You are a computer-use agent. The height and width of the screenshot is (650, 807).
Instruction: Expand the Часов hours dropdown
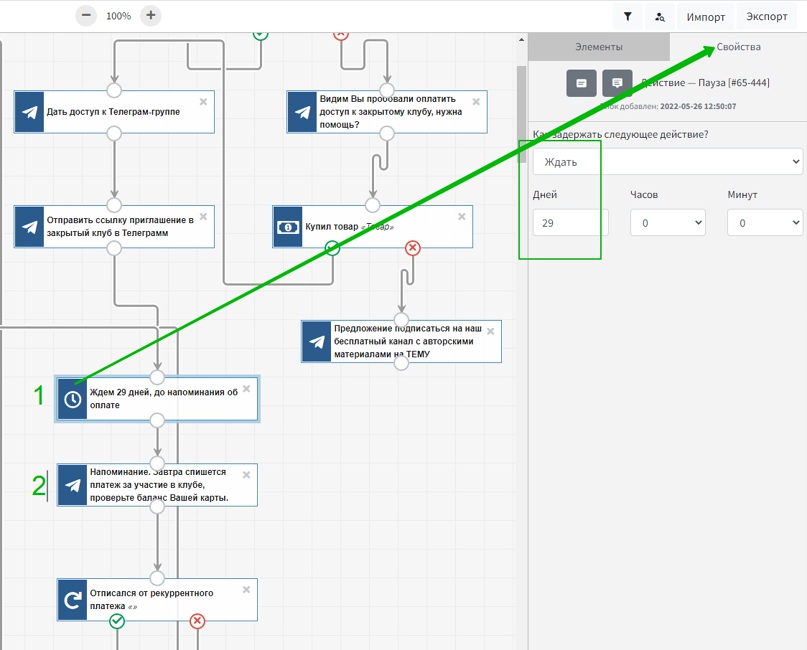click(x=667, y=223)
